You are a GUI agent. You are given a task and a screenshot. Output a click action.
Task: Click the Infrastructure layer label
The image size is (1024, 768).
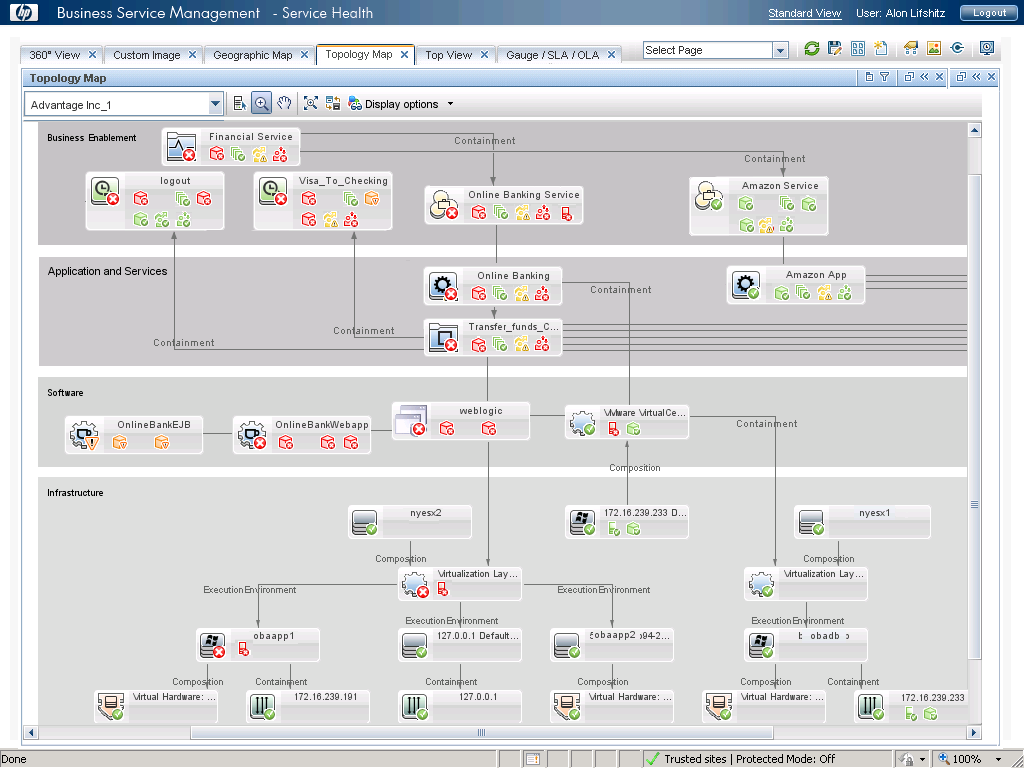(x=75, y=492)
